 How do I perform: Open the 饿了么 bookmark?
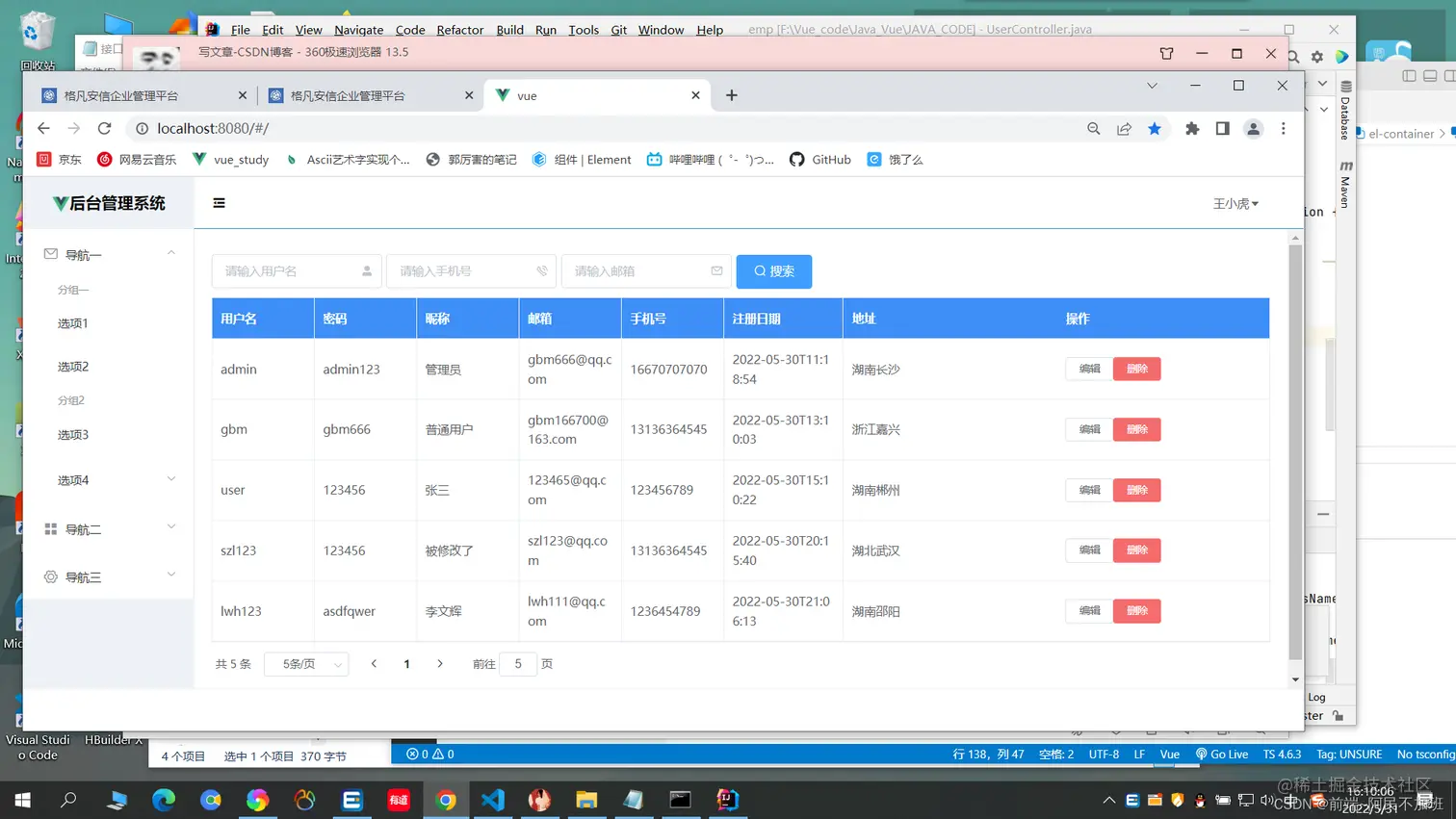pyautogui.click(x=895, y=160)
